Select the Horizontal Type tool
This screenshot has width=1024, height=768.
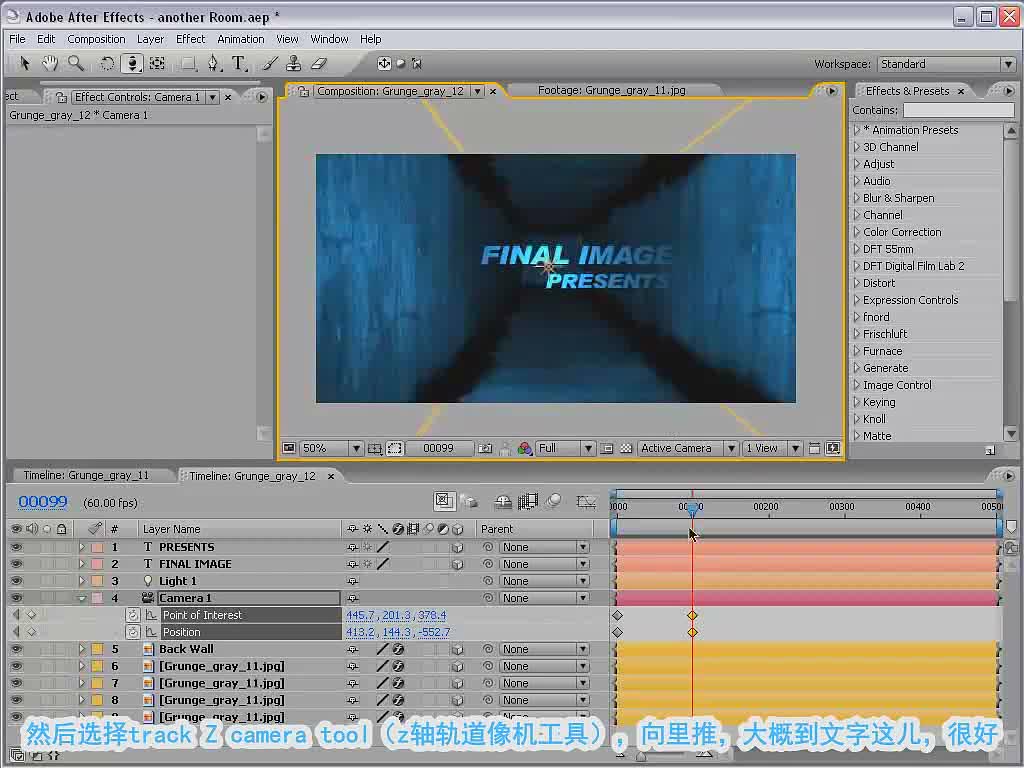[239, 63]
